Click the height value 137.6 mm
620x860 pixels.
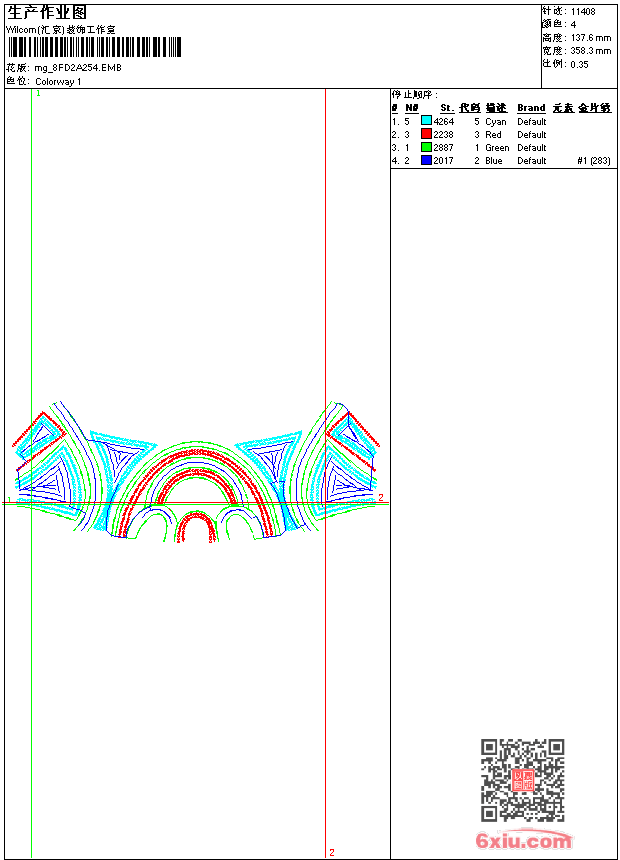pyautogui.click(x=590, y=38)
